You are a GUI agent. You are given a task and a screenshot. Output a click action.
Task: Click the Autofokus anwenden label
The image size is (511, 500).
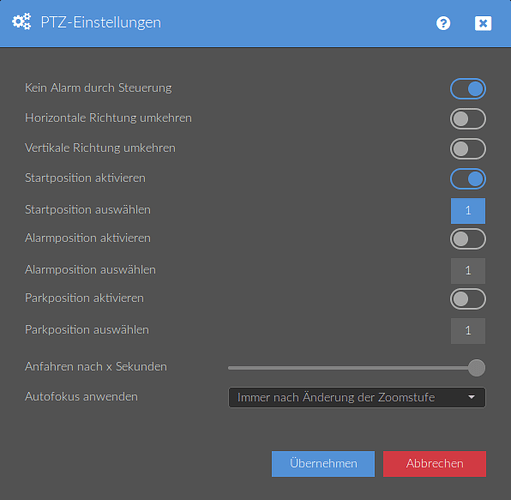81,397
